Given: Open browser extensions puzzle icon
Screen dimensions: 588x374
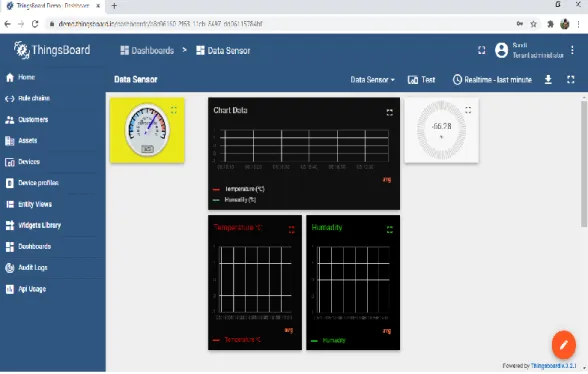Looking at the screenshot, I should click(x=550, y=24).
